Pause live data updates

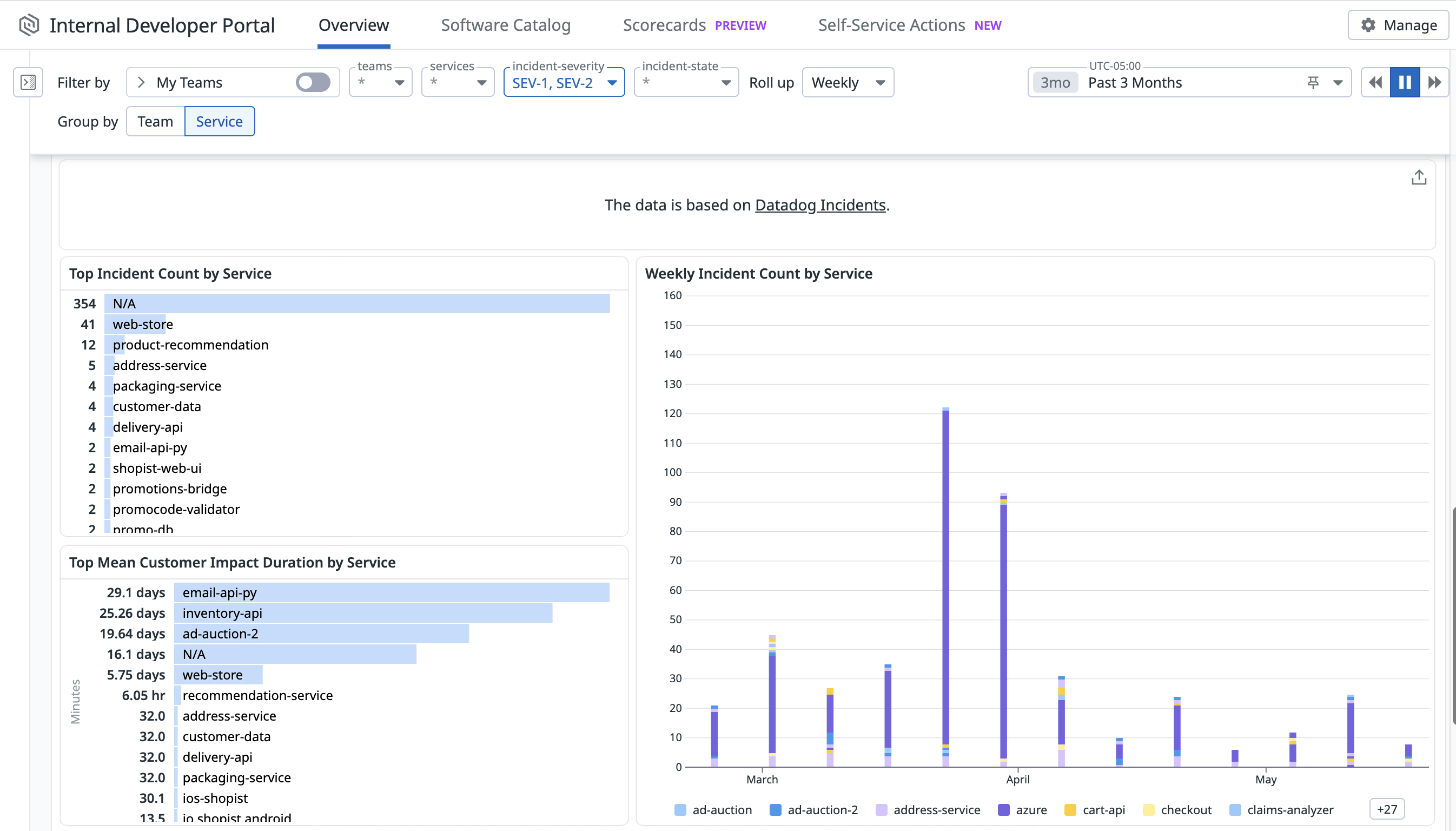1405,83
